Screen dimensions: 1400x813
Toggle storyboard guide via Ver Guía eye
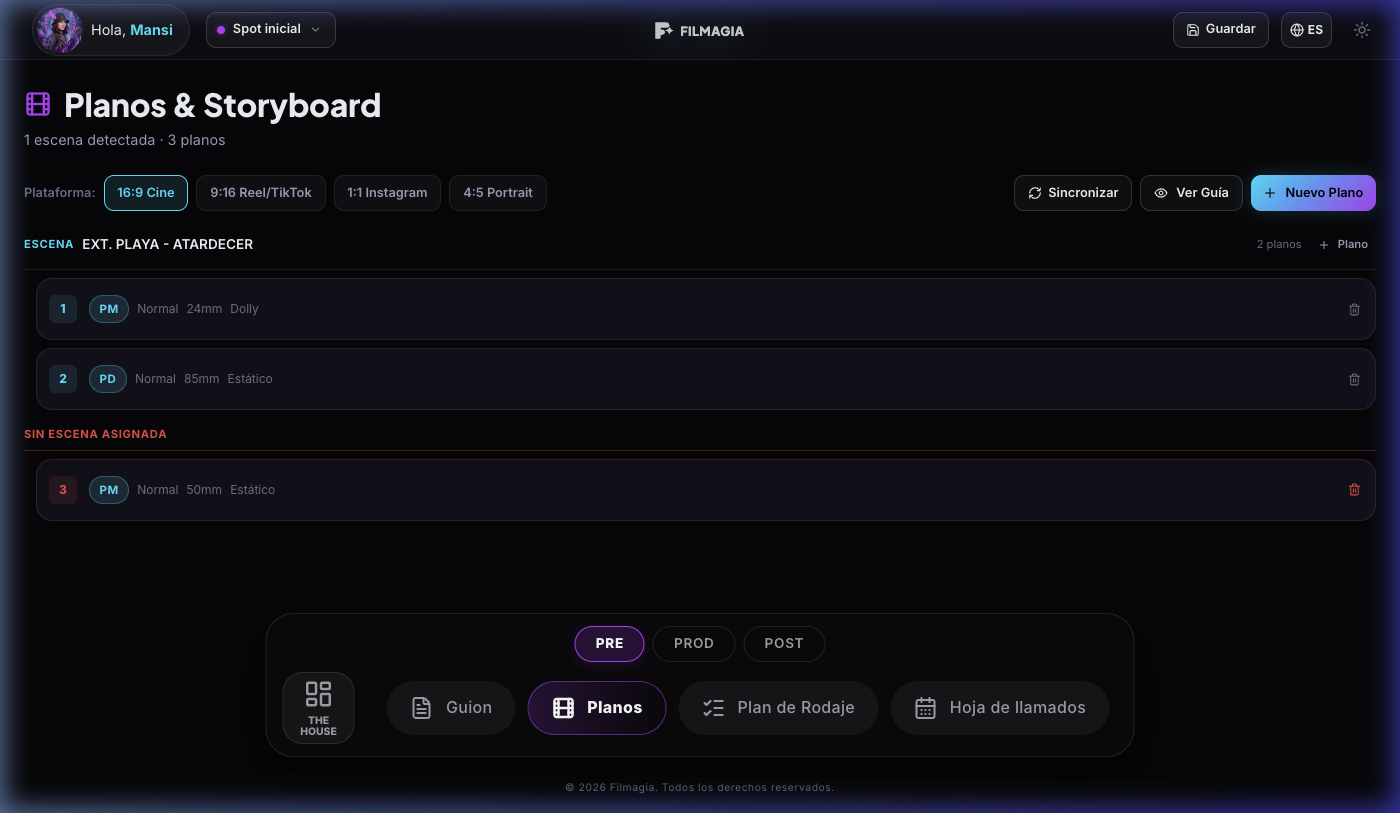[x=1160, y=192]
